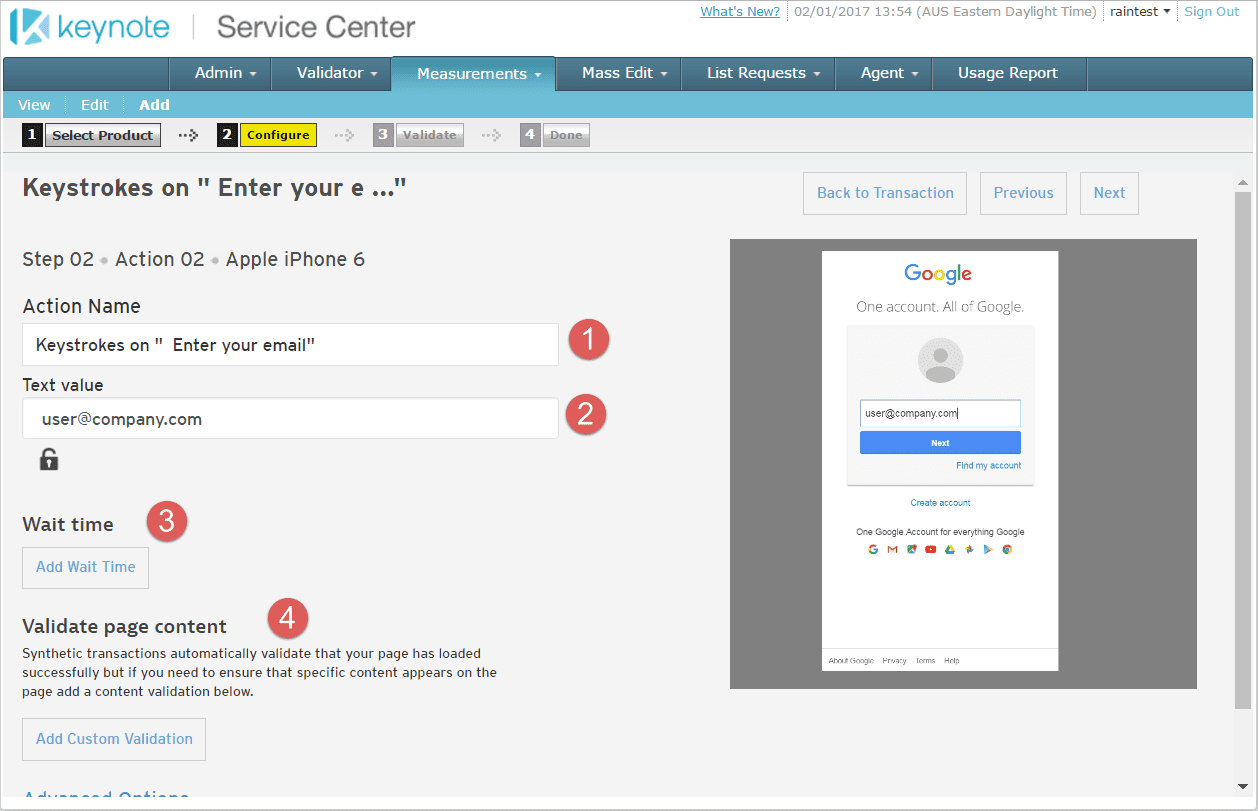Click the scrollbar up arrow
Screen dimensions: 1258x811
(1243, 183)
